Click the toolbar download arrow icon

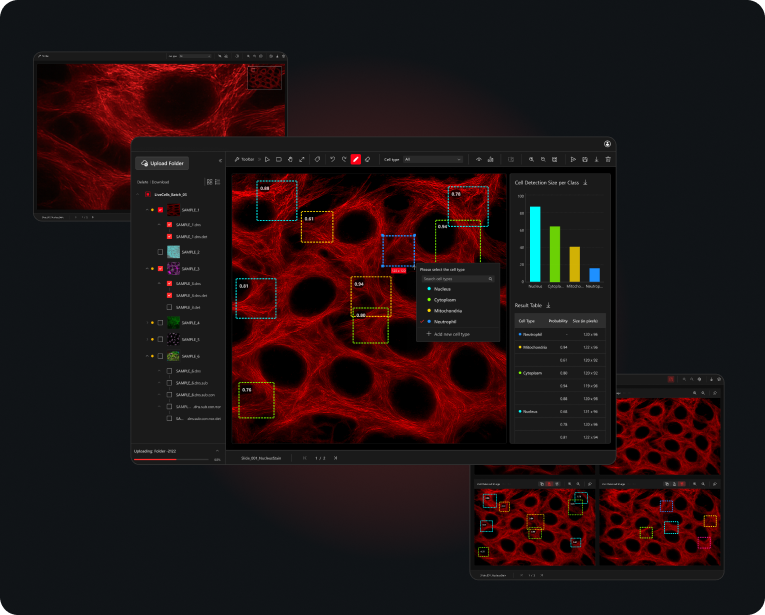click(x=596, y=159)
